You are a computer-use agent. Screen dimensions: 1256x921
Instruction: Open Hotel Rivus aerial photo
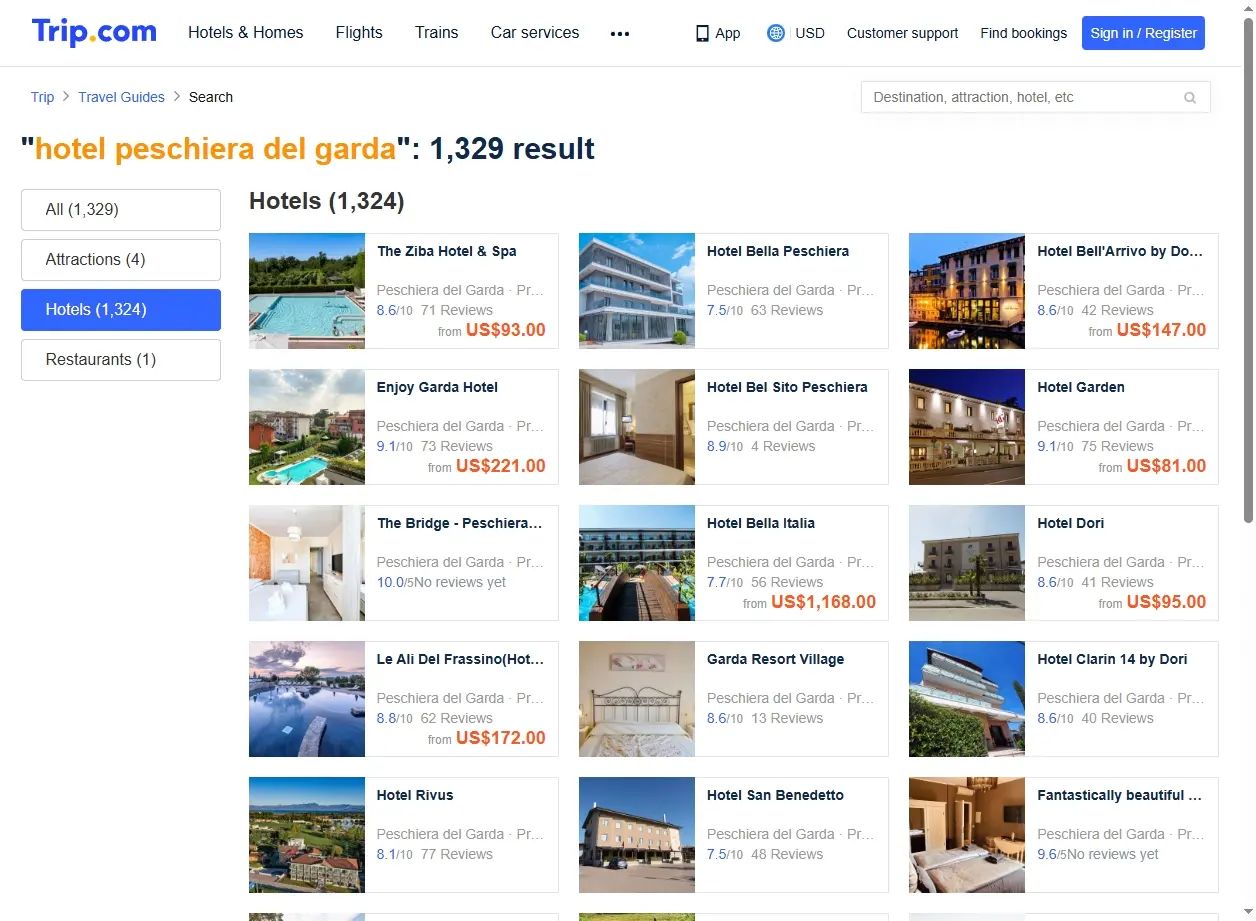[307, 835]
